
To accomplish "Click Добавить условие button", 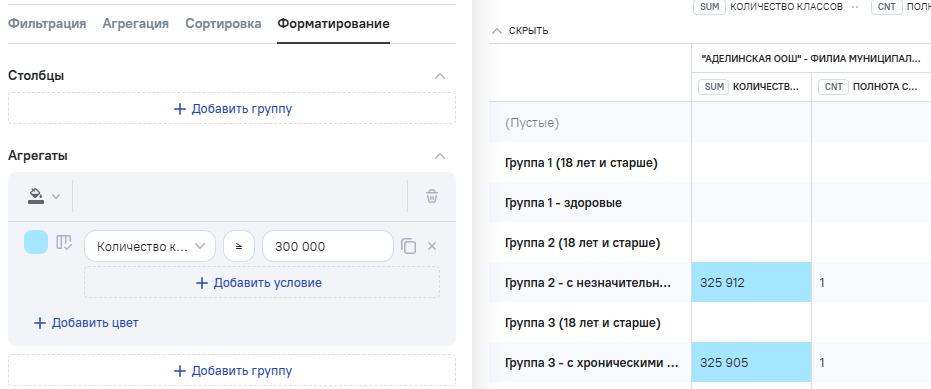I will pyautogui.click(x=262, y=282).
